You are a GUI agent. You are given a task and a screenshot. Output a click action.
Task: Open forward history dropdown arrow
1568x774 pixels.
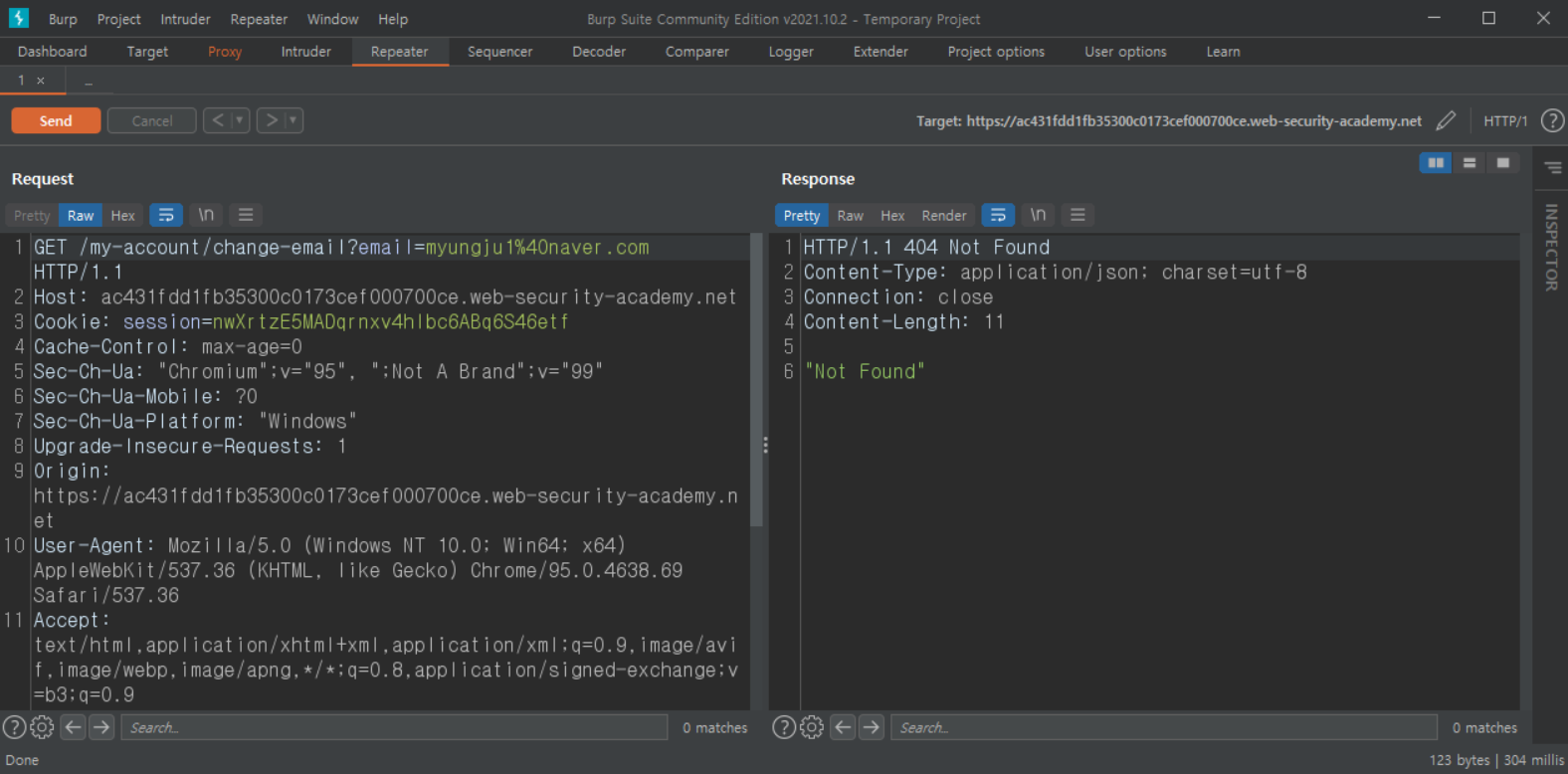click(294, 120)
